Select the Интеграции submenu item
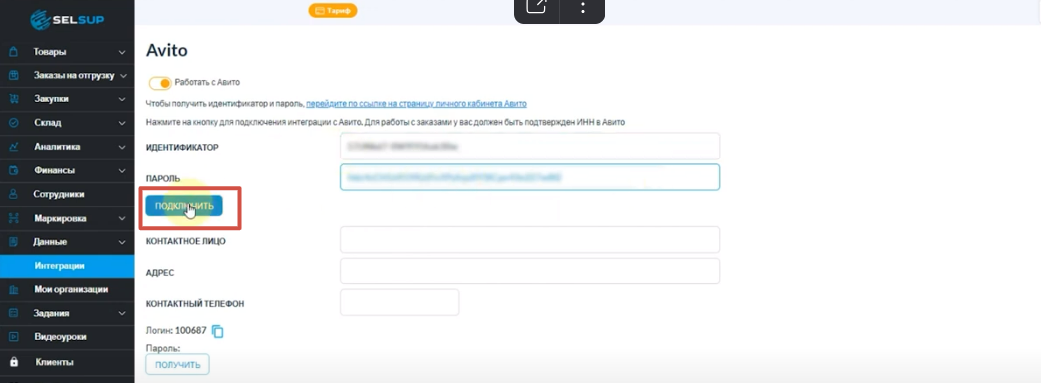This screenshot has height=383, width=1041. (x=67, y=266)
